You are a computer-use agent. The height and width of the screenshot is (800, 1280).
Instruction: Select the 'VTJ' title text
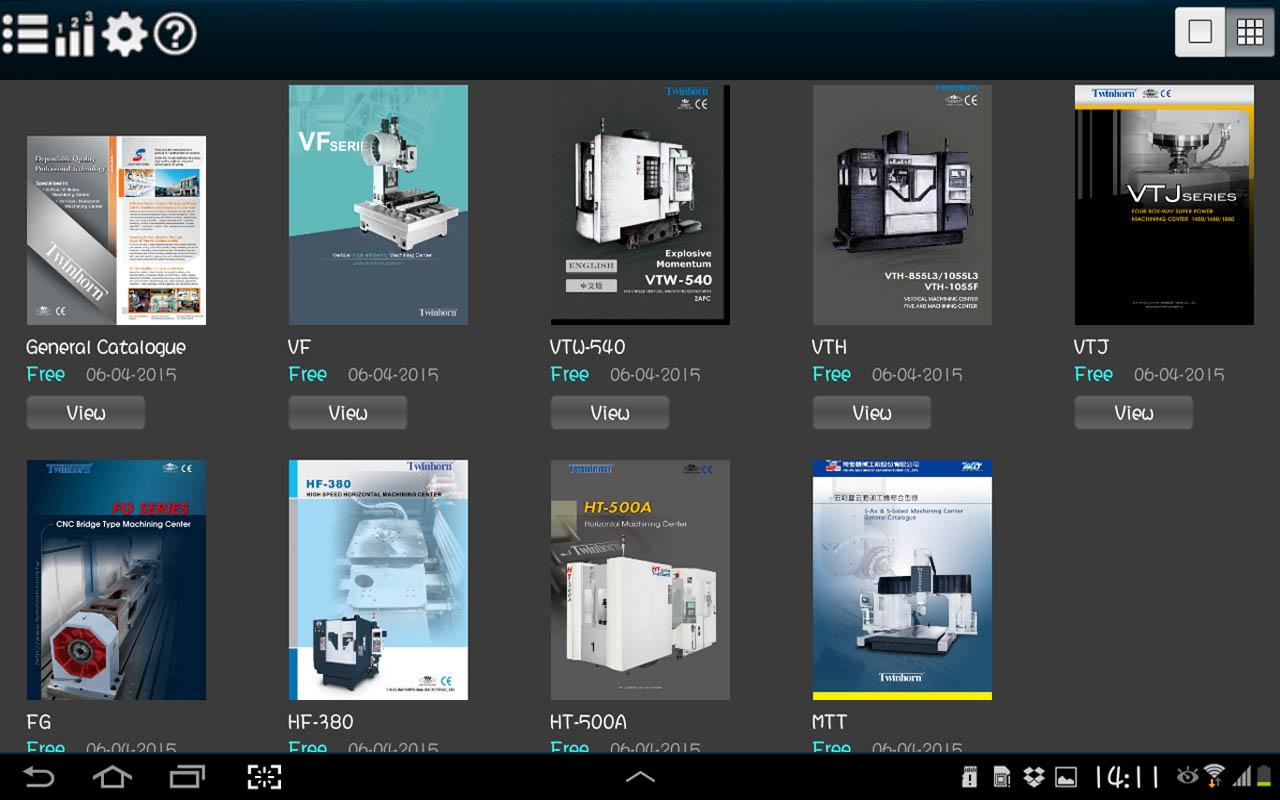tap(1092, 347)
